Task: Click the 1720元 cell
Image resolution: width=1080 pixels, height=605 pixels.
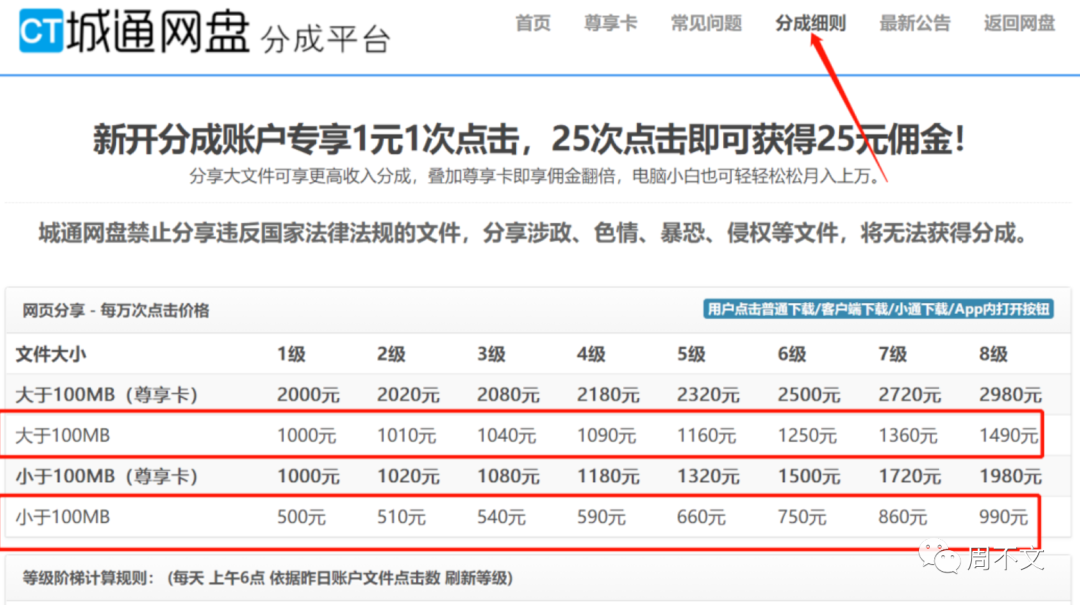Action: [x=909, y=476]
